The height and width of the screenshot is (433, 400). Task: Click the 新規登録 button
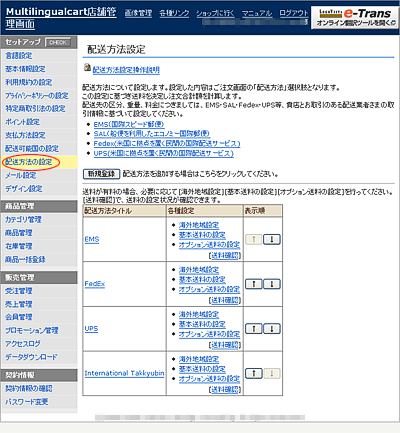click(101, 174)
